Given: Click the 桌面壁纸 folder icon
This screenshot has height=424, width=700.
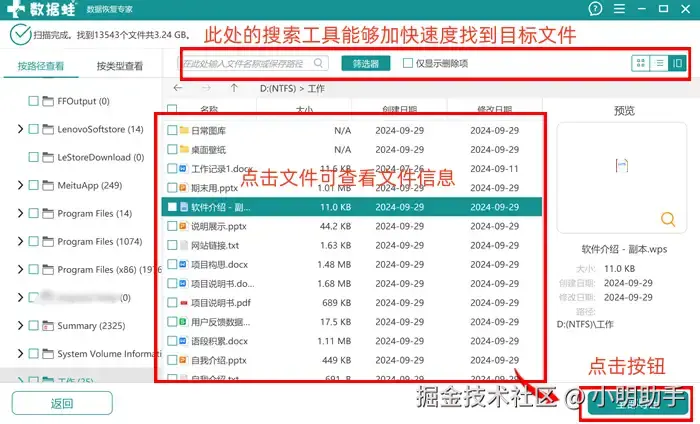Looking at the screenshot, I should pos(184,150).
